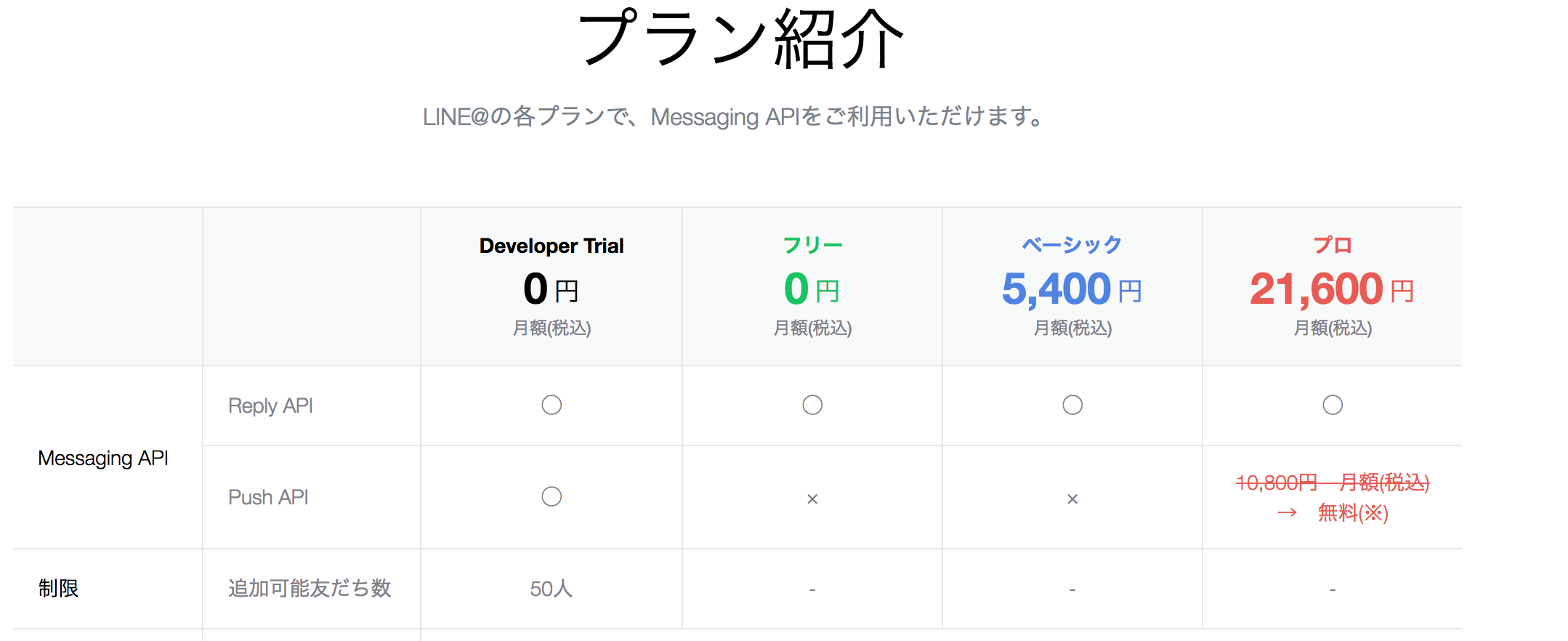Select the red プロ plan heading
Image resolution: width=1568 pixels, height=641 pixels.
[1333, 246]
